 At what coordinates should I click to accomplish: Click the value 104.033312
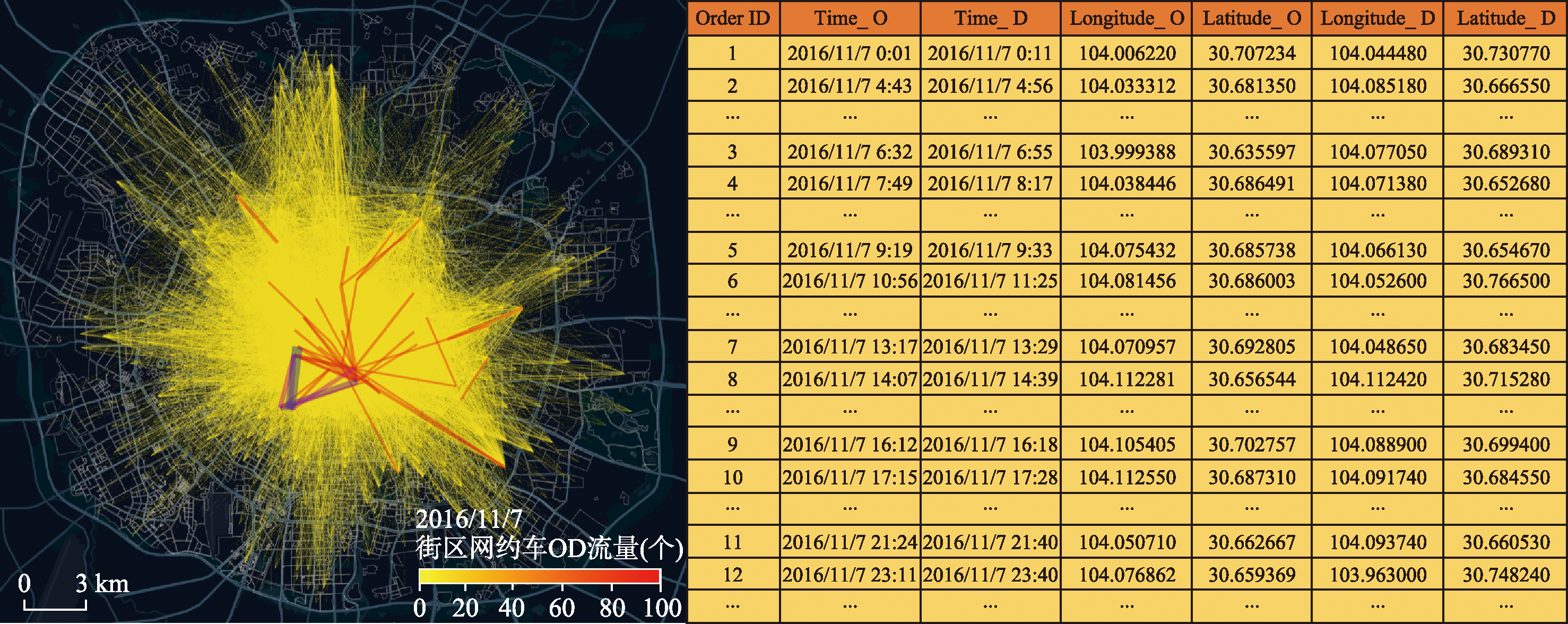pos(1127,86)
